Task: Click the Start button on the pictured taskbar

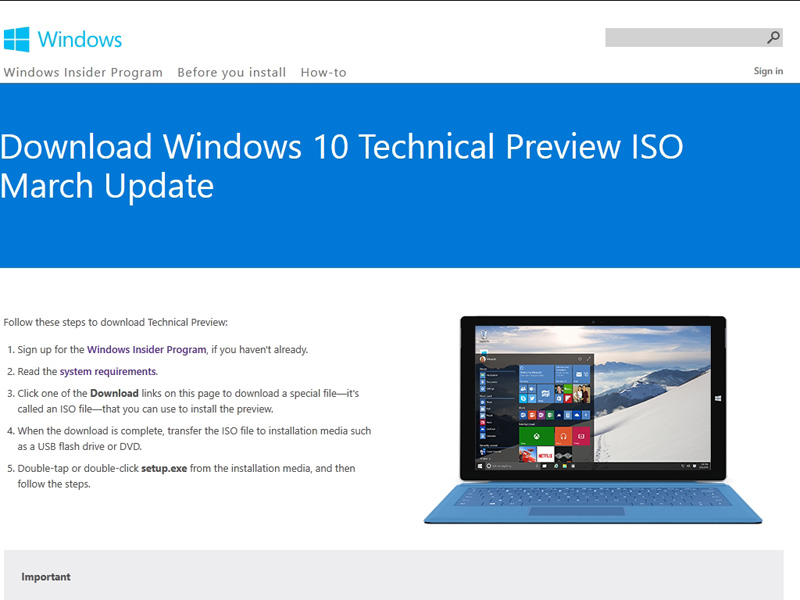Action: point(479,466)
